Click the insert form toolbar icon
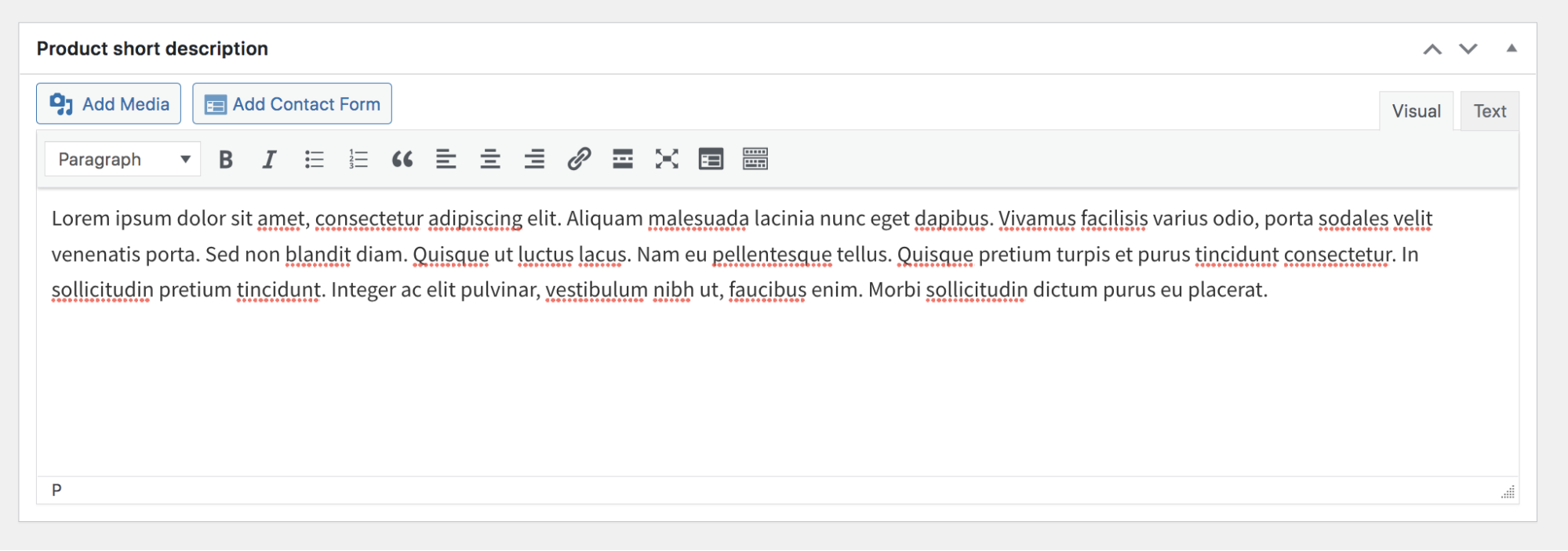 tap(711, 160)
